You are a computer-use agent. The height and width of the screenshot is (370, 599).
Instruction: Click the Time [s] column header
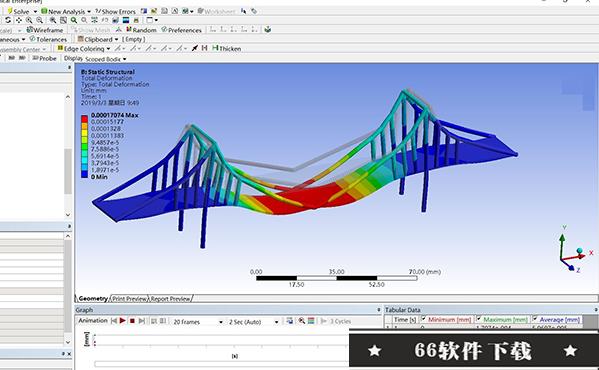pos(405,320)
